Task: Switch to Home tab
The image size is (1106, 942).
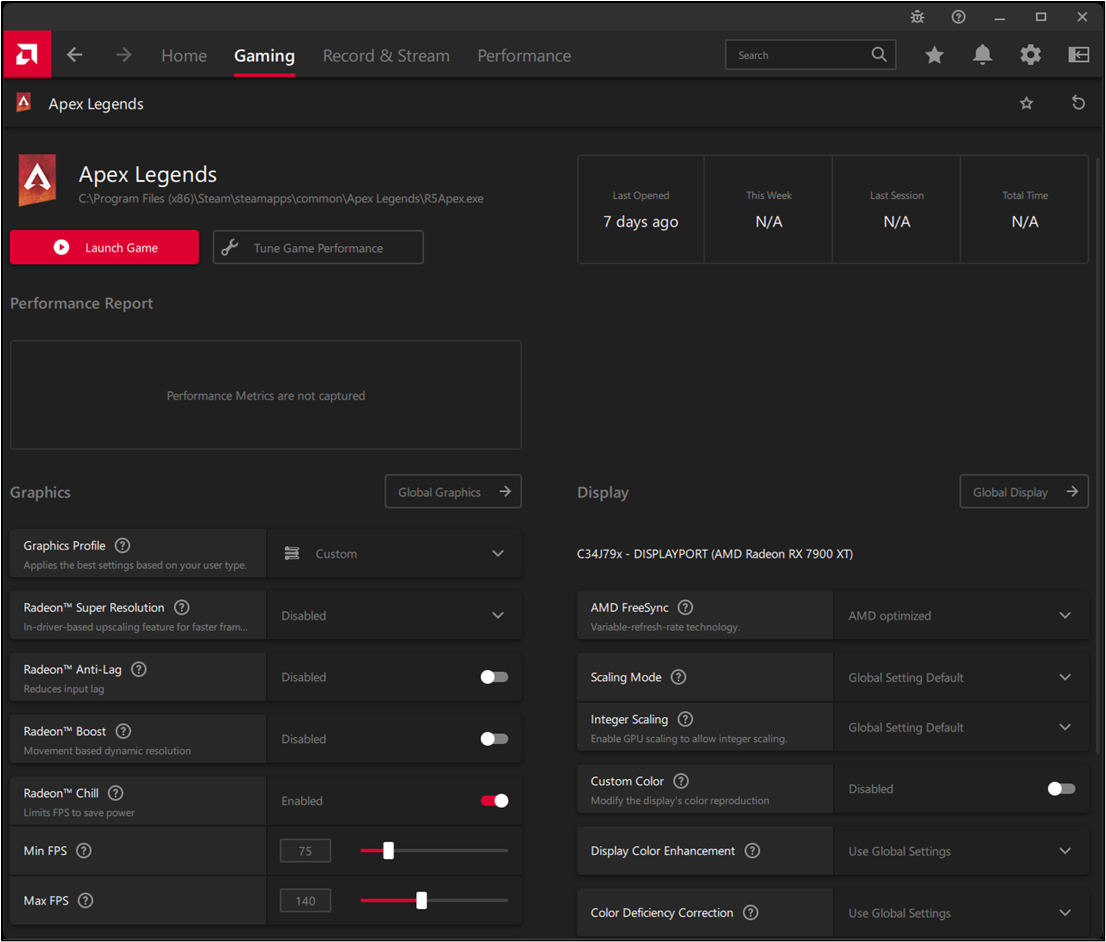Action: [x=184, y=56]
